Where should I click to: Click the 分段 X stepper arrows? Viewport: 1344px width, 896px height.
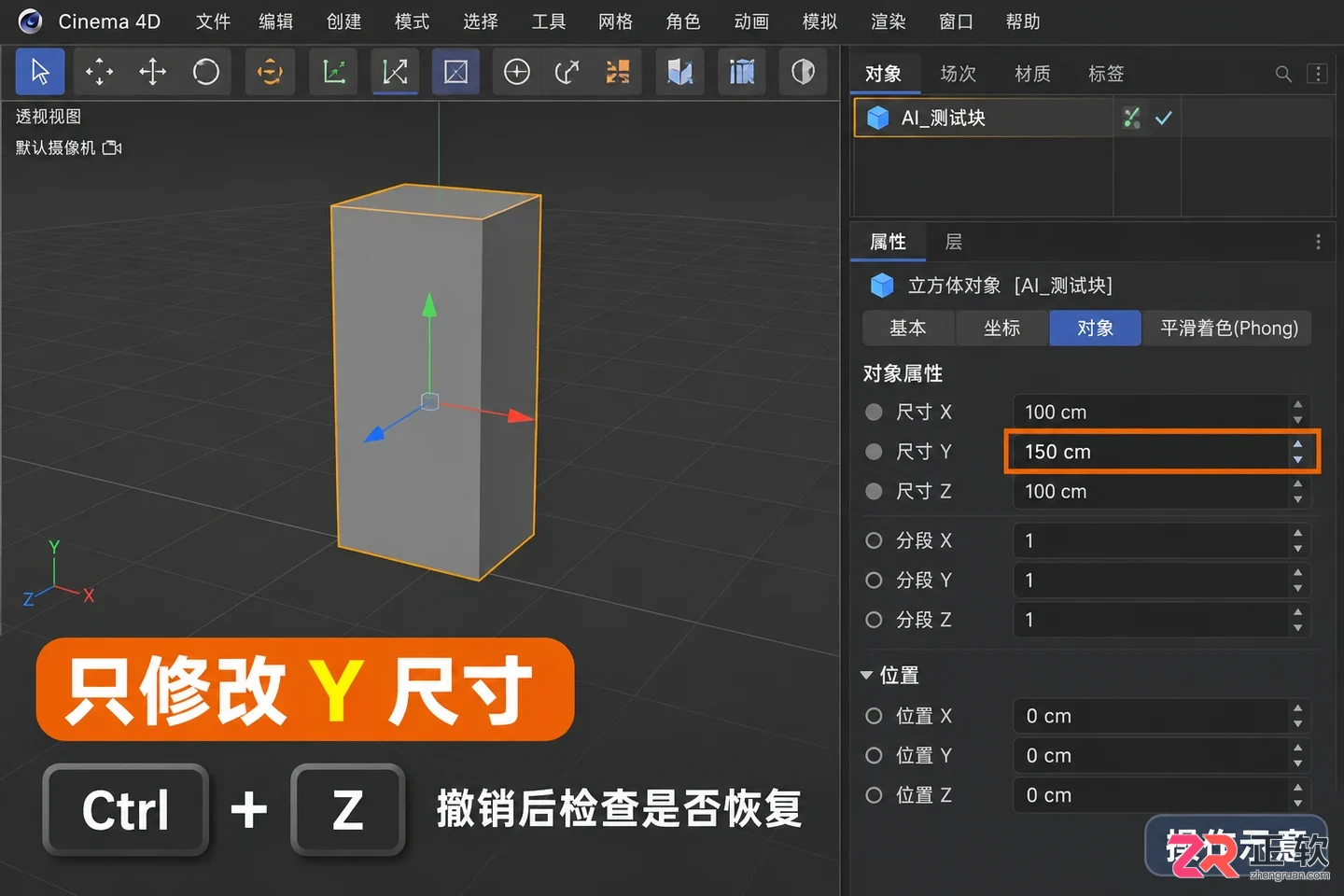point(1297,540)
